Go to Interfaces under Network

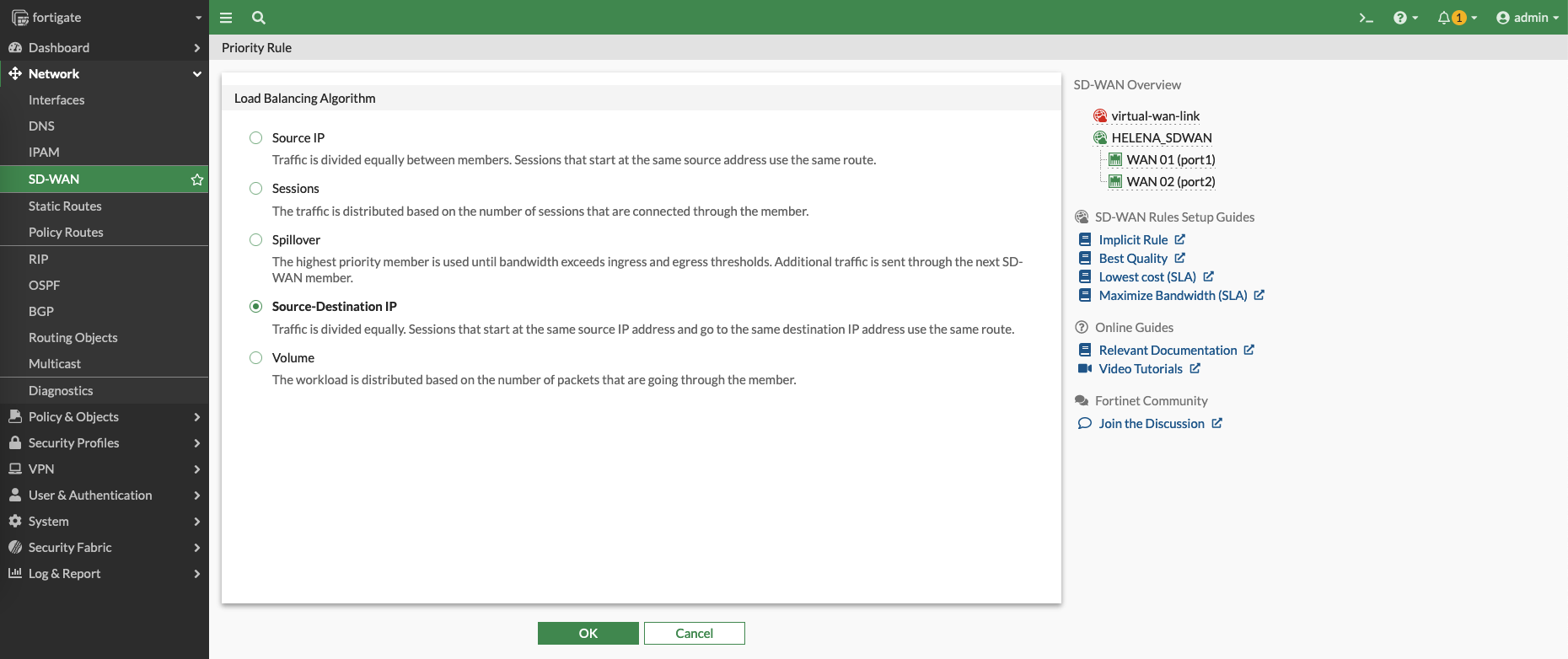(x=56, y=100)
